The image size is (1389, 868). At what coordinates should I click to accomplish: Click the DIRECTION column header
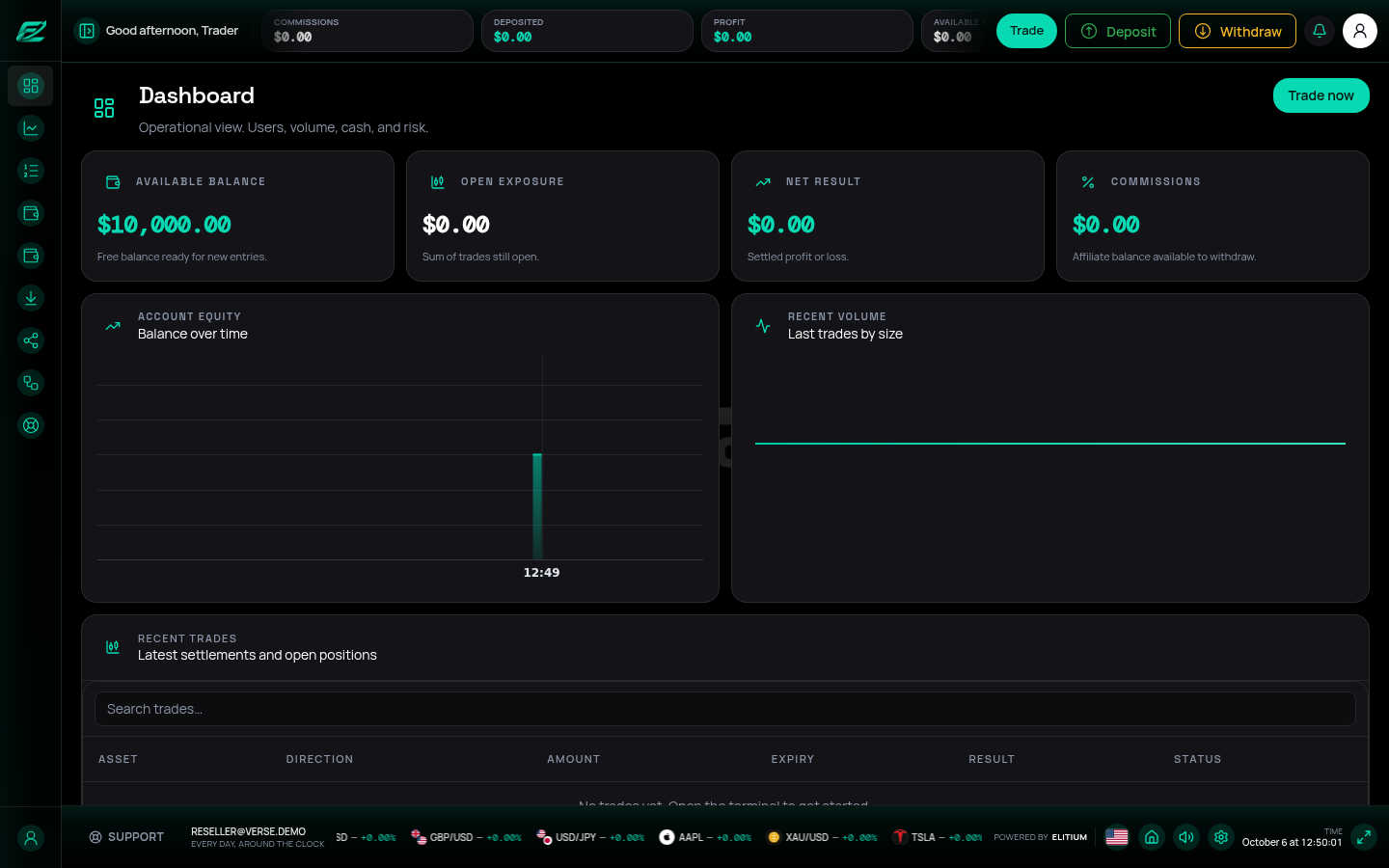tap(319, 760)
